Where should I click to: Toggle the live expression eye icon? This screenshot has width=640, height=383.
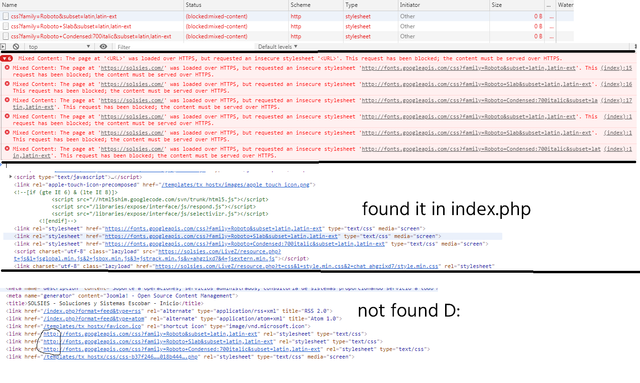click(x=103, y=47)
